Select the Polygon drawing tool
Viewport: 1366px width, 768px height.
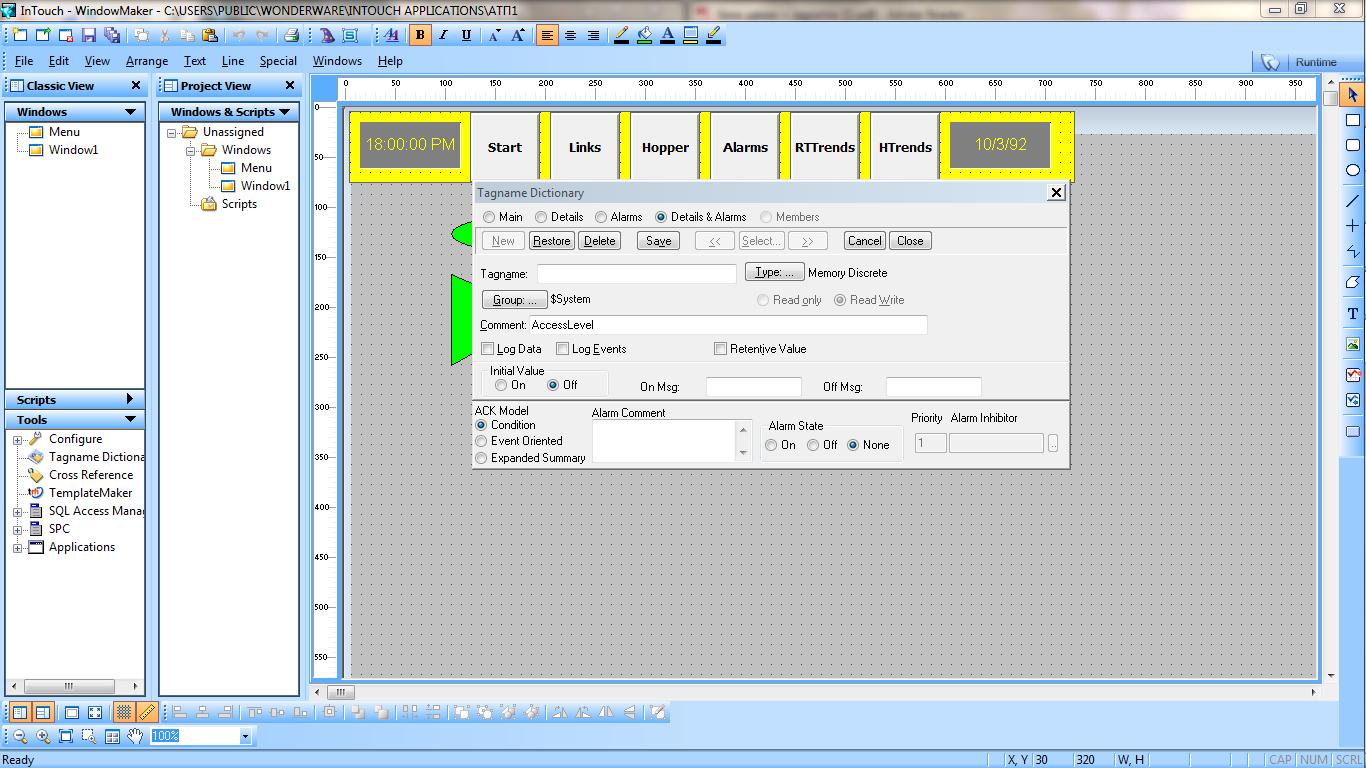(1353, 282)
